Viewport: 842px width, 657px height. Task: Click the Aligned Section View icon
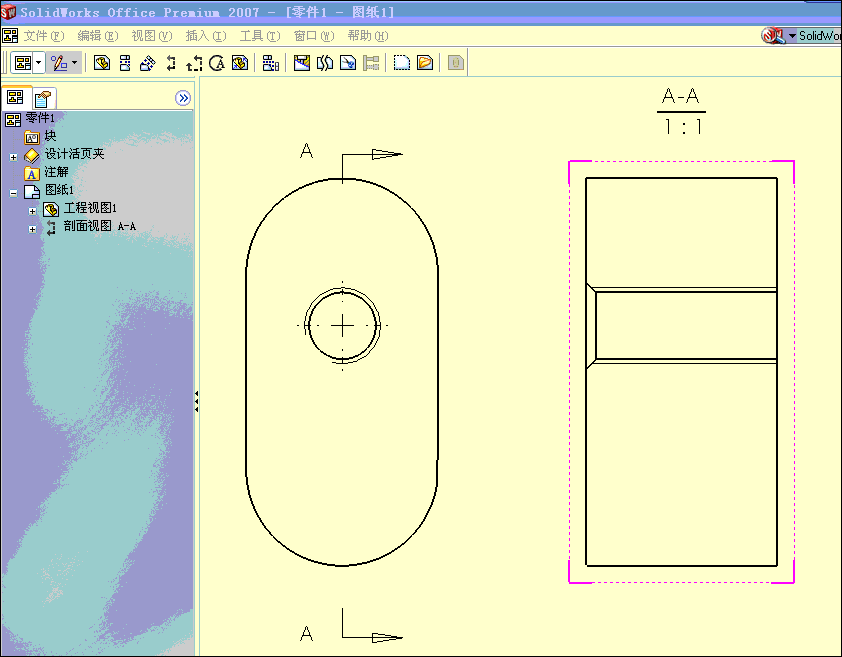pos(194,63)
